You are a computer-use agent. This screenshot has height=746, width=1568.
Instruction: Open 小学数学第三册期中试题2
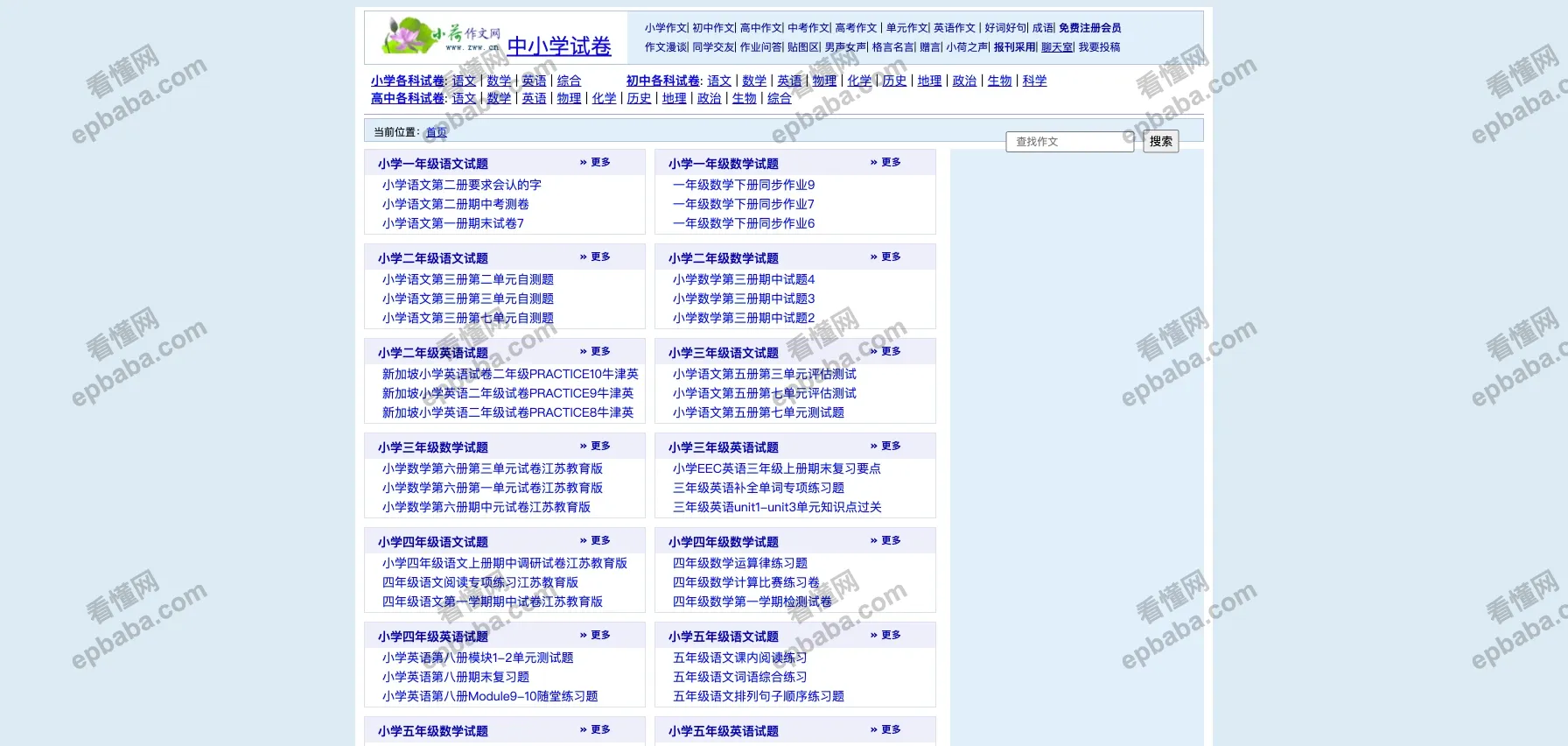coord(743,318)
